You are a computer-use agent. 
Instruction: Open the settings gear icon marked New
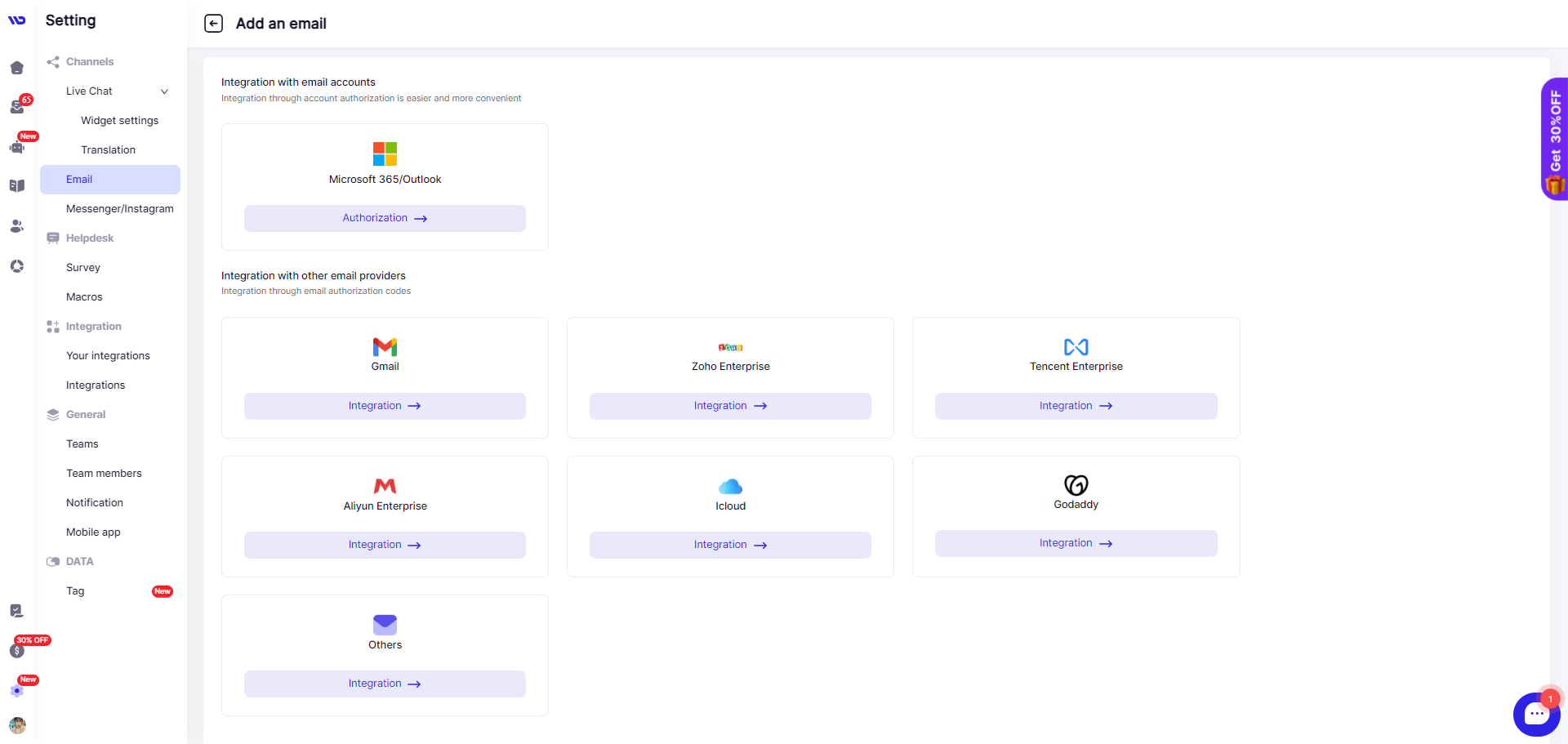(x=16, y=691)
